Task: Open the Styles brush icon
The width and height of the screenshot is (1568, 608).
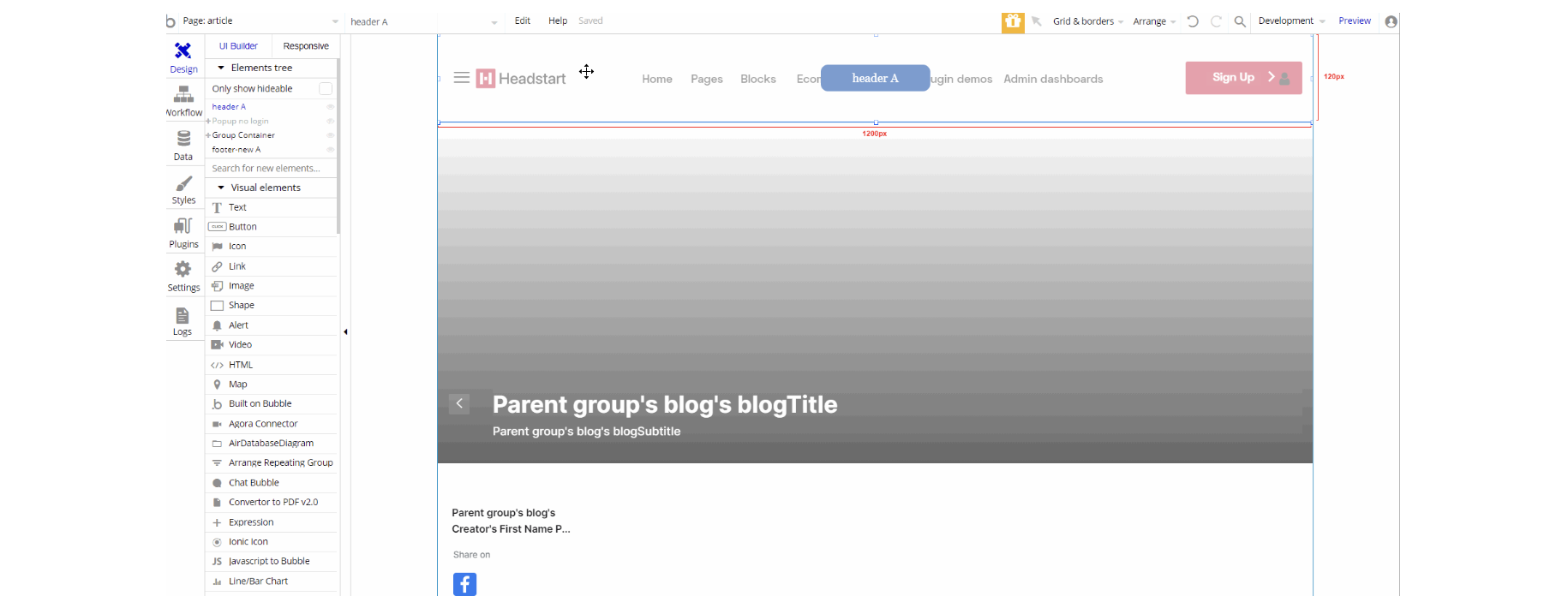Action: pos(183,184)
